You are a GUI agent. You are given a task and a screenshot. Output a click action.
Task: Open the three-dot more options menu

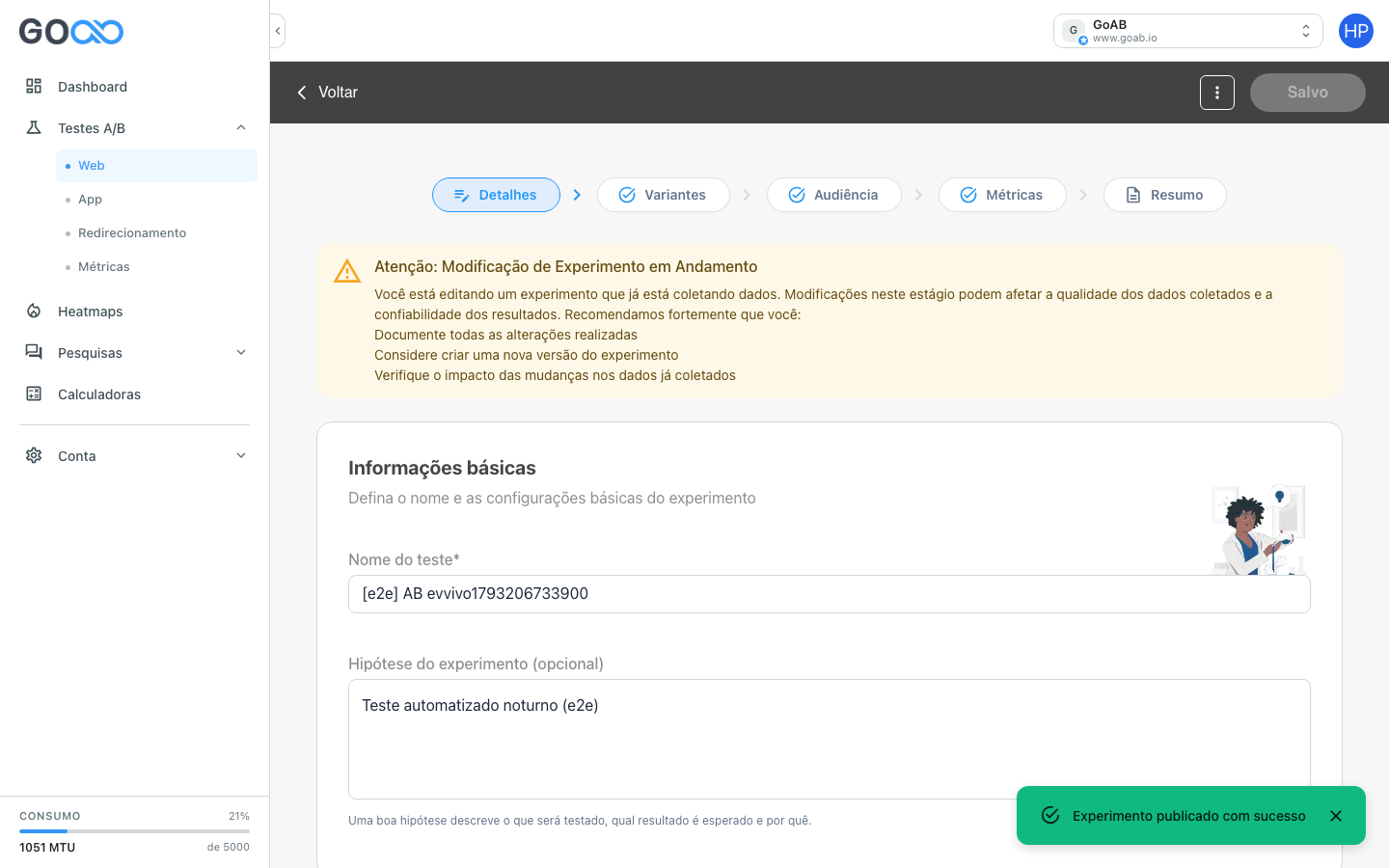point(1217,93)
